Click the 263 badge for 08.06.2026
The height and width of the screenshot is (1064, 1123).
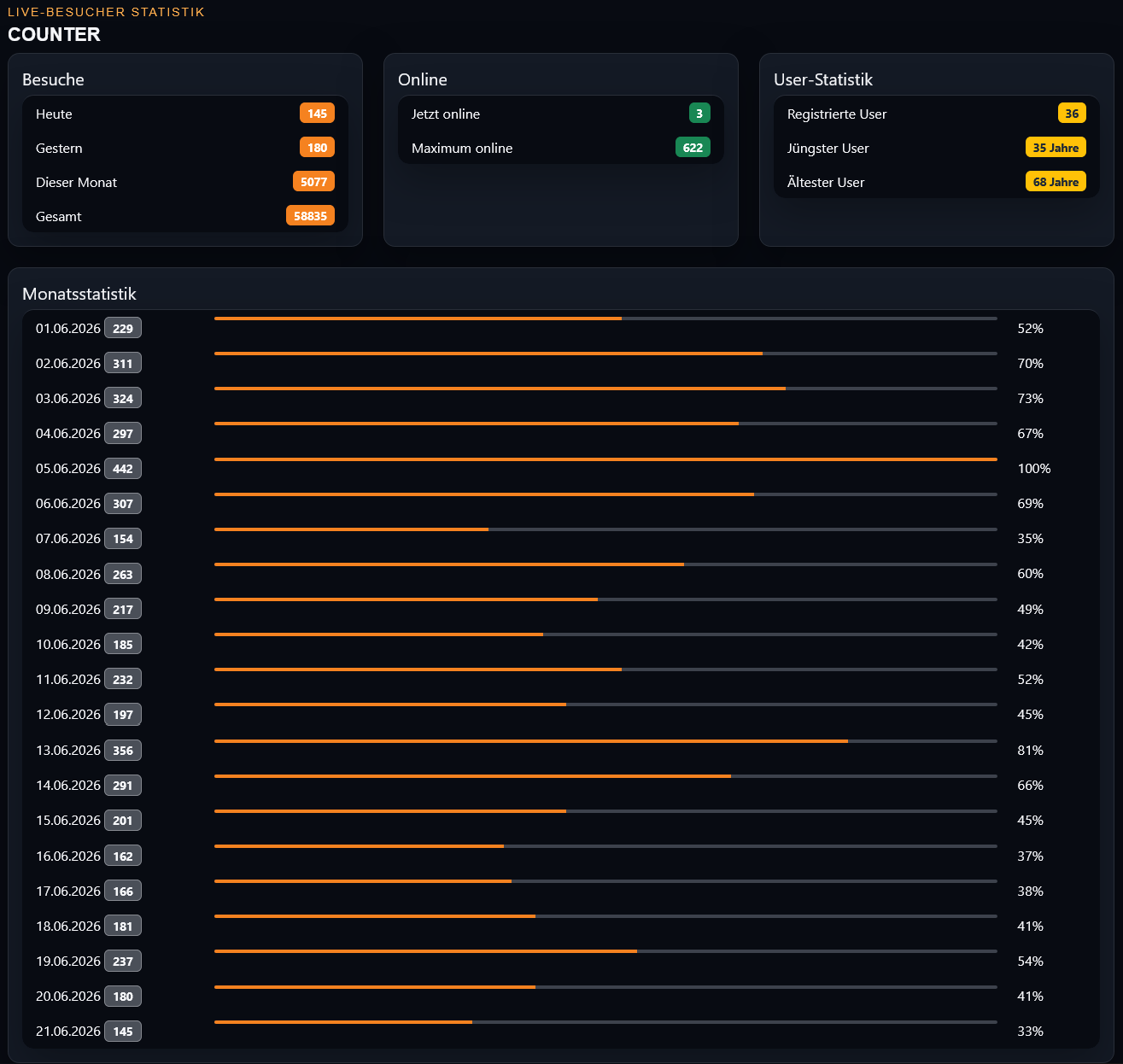point(123,575)
